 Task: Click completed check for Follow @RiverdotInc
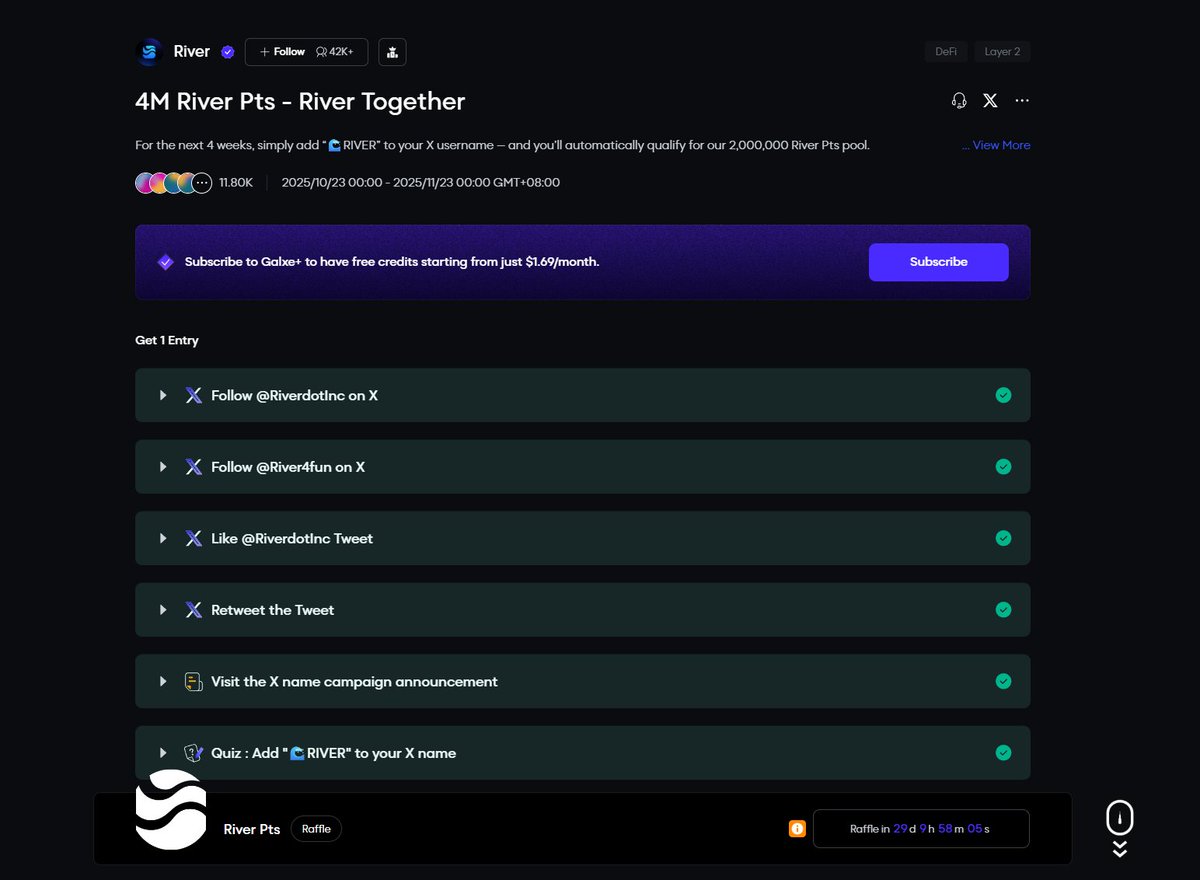coord(1003,395)
